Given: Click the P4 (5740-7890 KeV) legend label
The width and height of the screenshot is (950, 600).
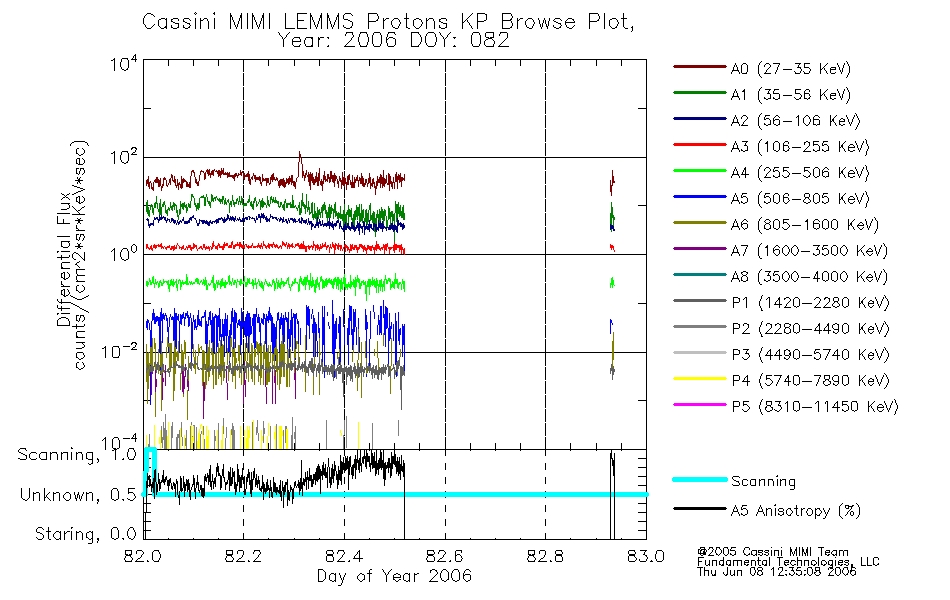Looking at the screenshot, I should 810,381.
